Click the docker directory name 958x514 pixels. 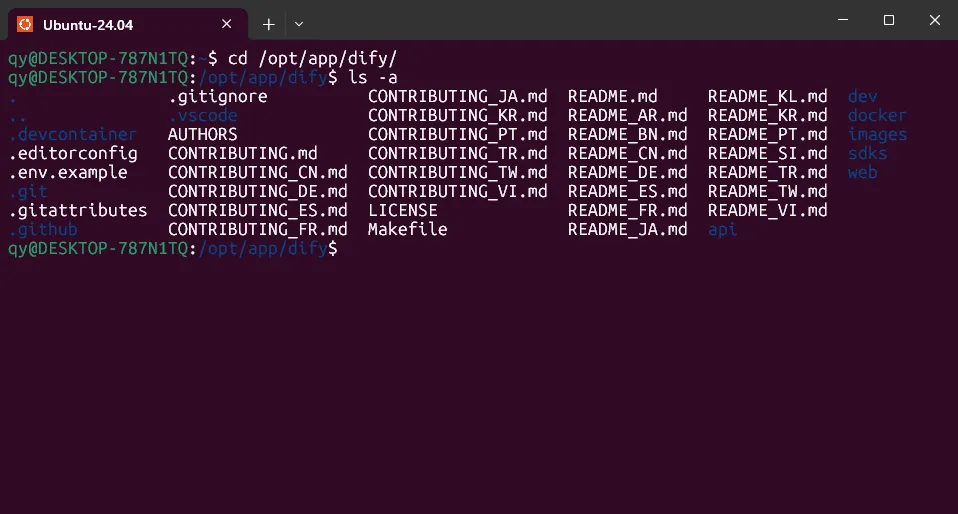click(x=877, y=116)
